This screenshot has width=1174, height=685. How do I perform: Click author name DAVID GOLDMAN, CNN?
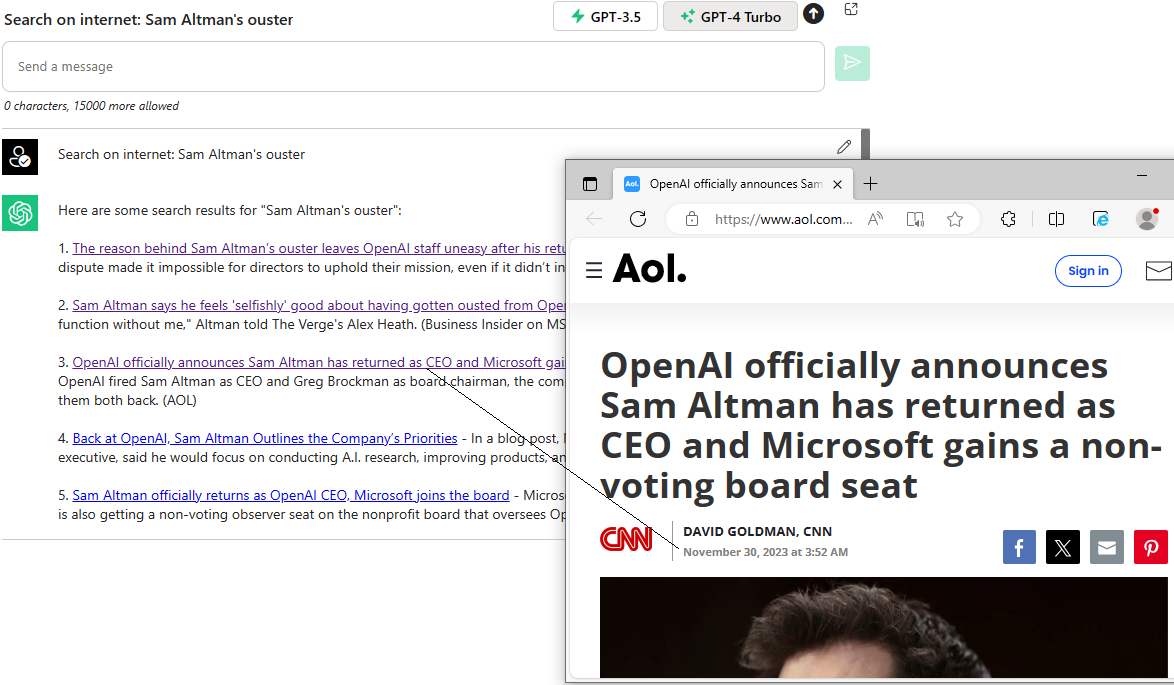point(757,532)
